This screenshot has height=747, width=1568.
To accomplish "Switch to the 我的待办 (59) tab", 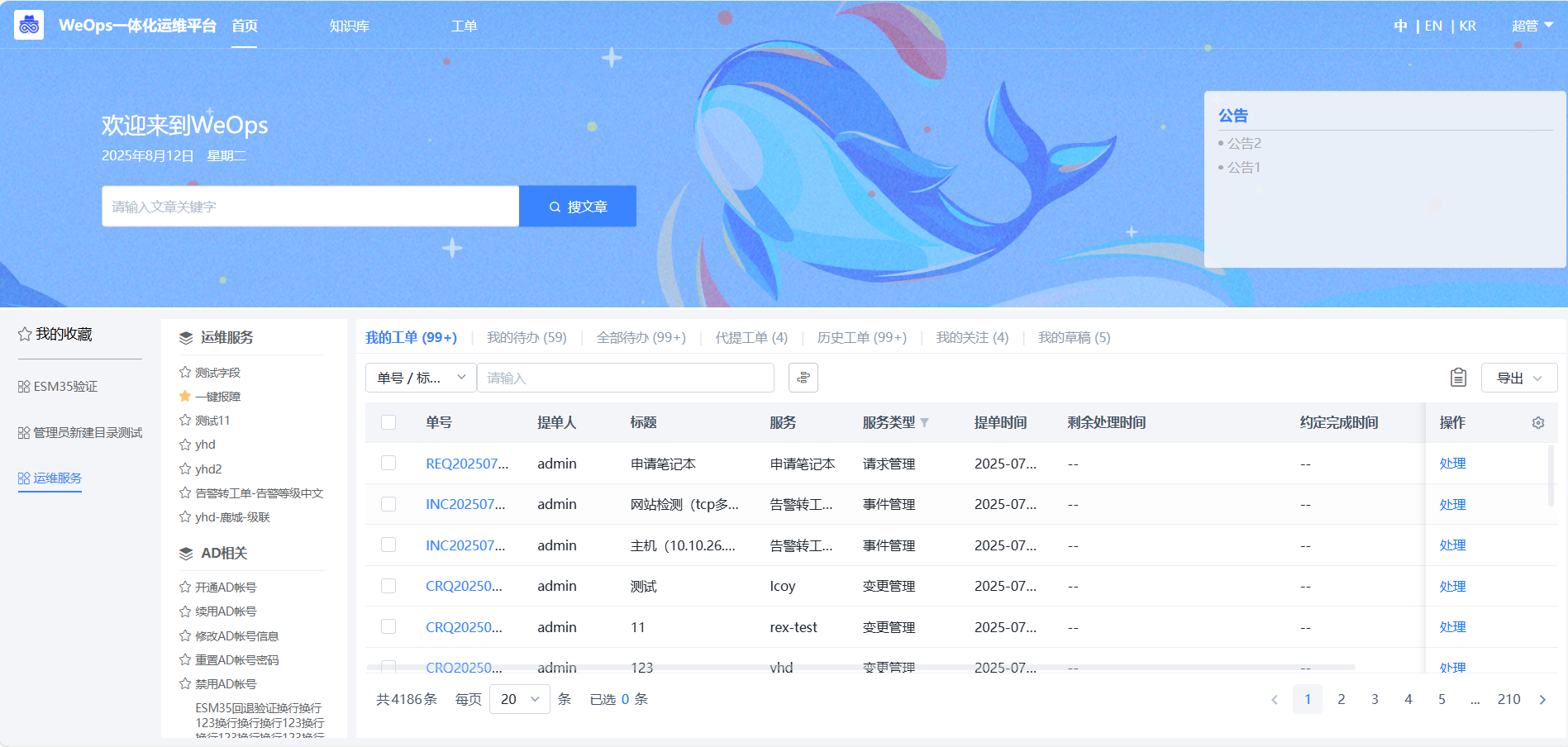I will pos(527,338).
